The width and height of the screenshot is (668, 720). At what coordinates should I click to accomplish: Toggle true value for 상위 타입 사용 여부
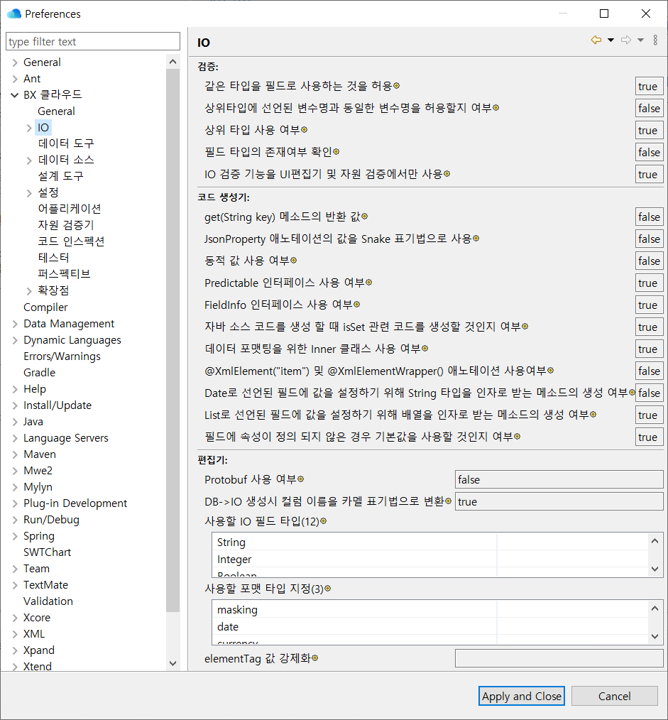click(x=648, y=130)
